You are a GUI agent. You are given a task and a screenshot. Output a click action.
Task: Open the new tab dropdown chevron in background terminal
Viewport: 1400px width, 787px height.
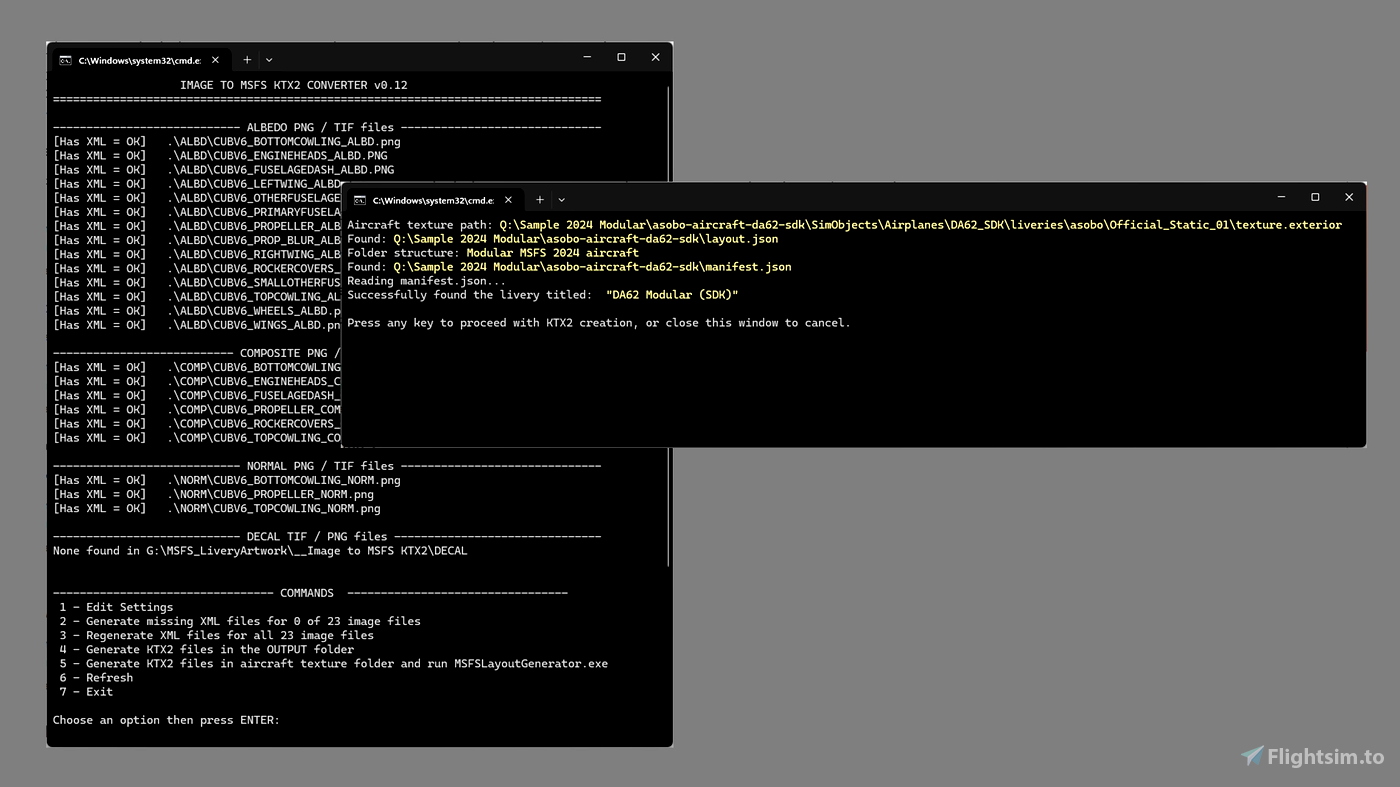tap(268, 60)
